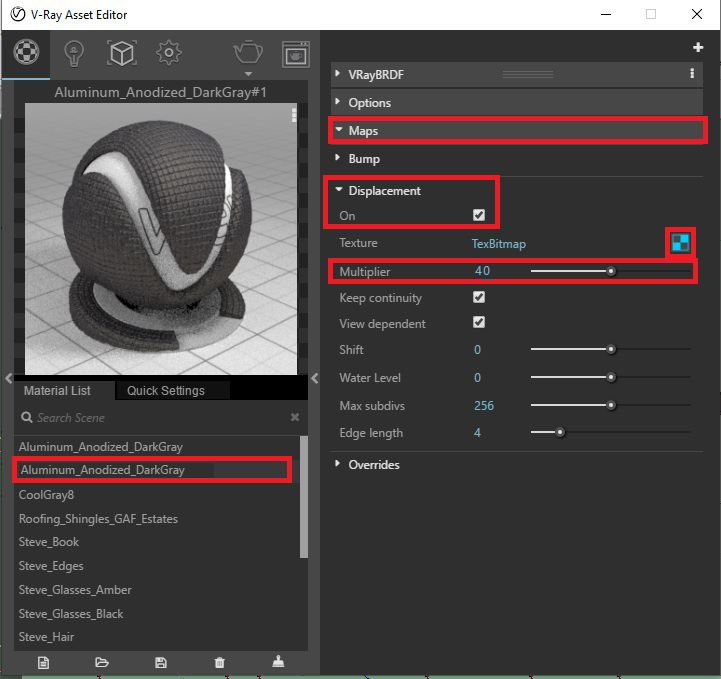Import material file with folder icon
Screen dimensions: 721x679
pos(102,662)
